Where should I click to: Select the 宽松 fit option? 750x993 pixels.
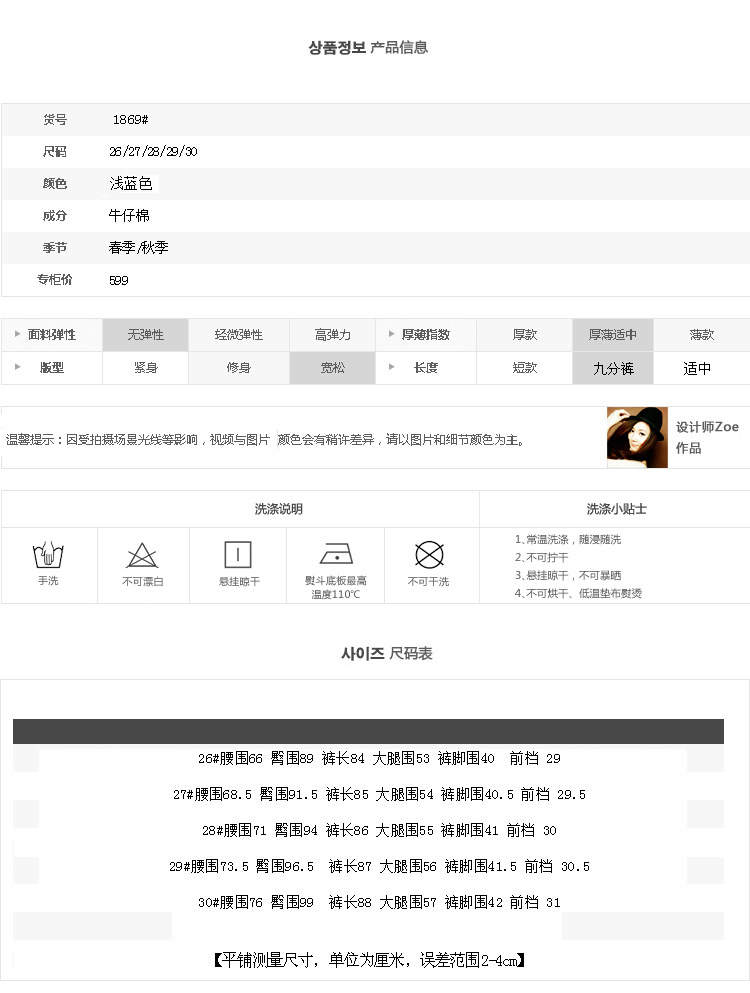point(333,368)
